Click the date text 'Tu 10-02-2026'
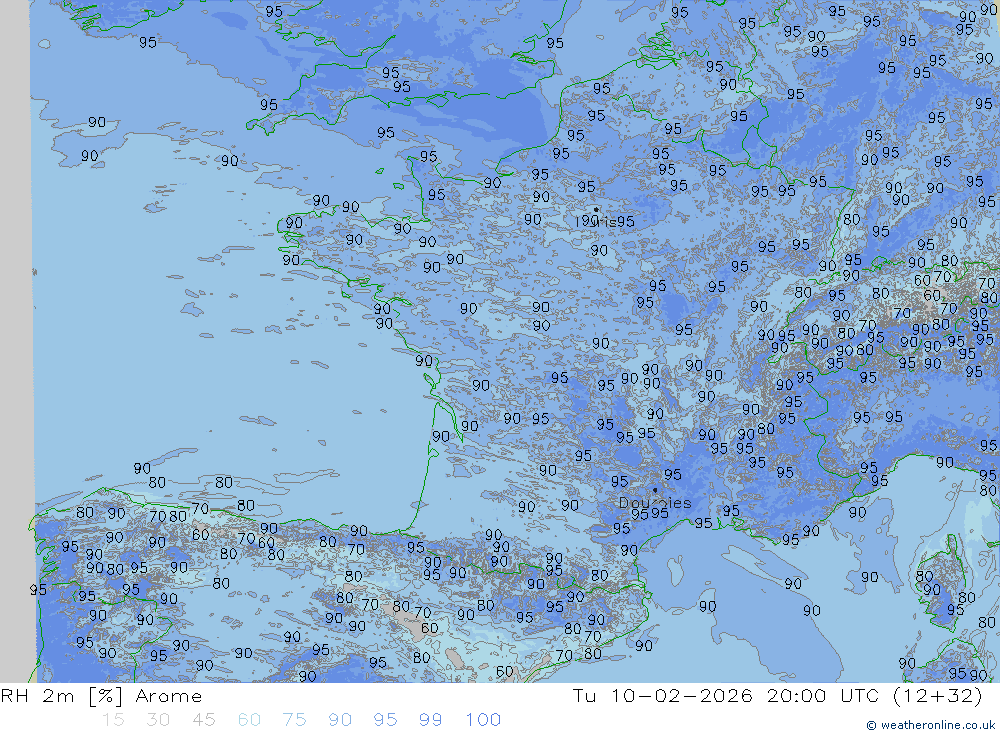The image size is (1000, 733). tap(663, 695)
